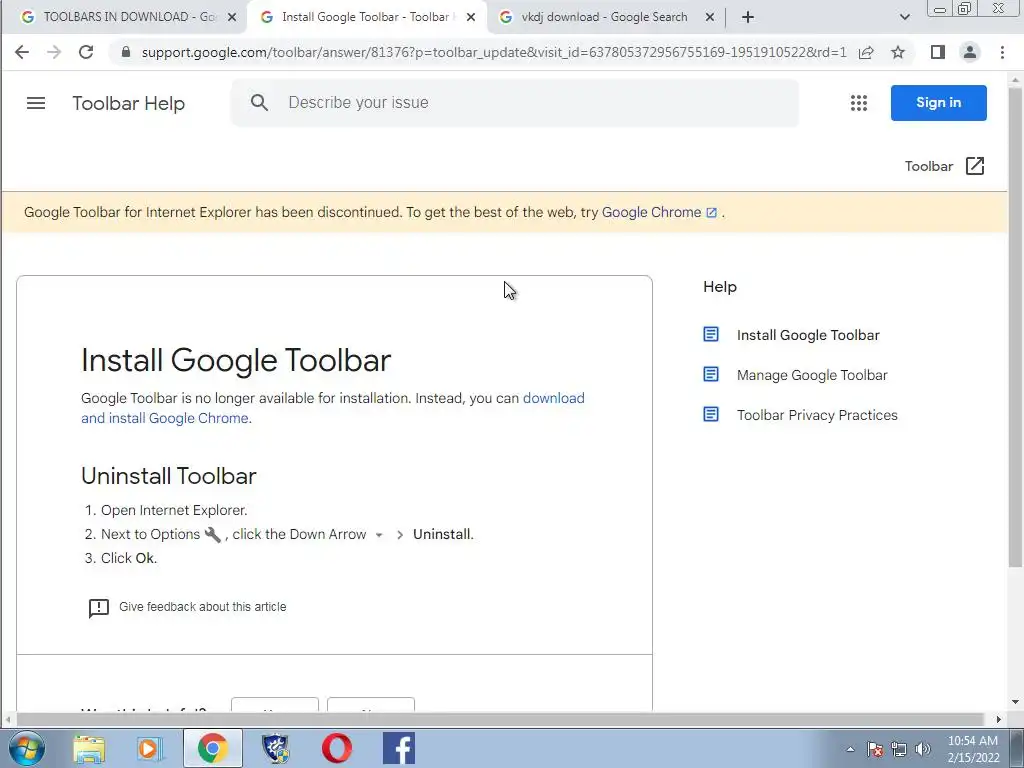This screenshot has height=768, width=1024.
Task: Show hidden system tray icons
Action: coord(850,749)
